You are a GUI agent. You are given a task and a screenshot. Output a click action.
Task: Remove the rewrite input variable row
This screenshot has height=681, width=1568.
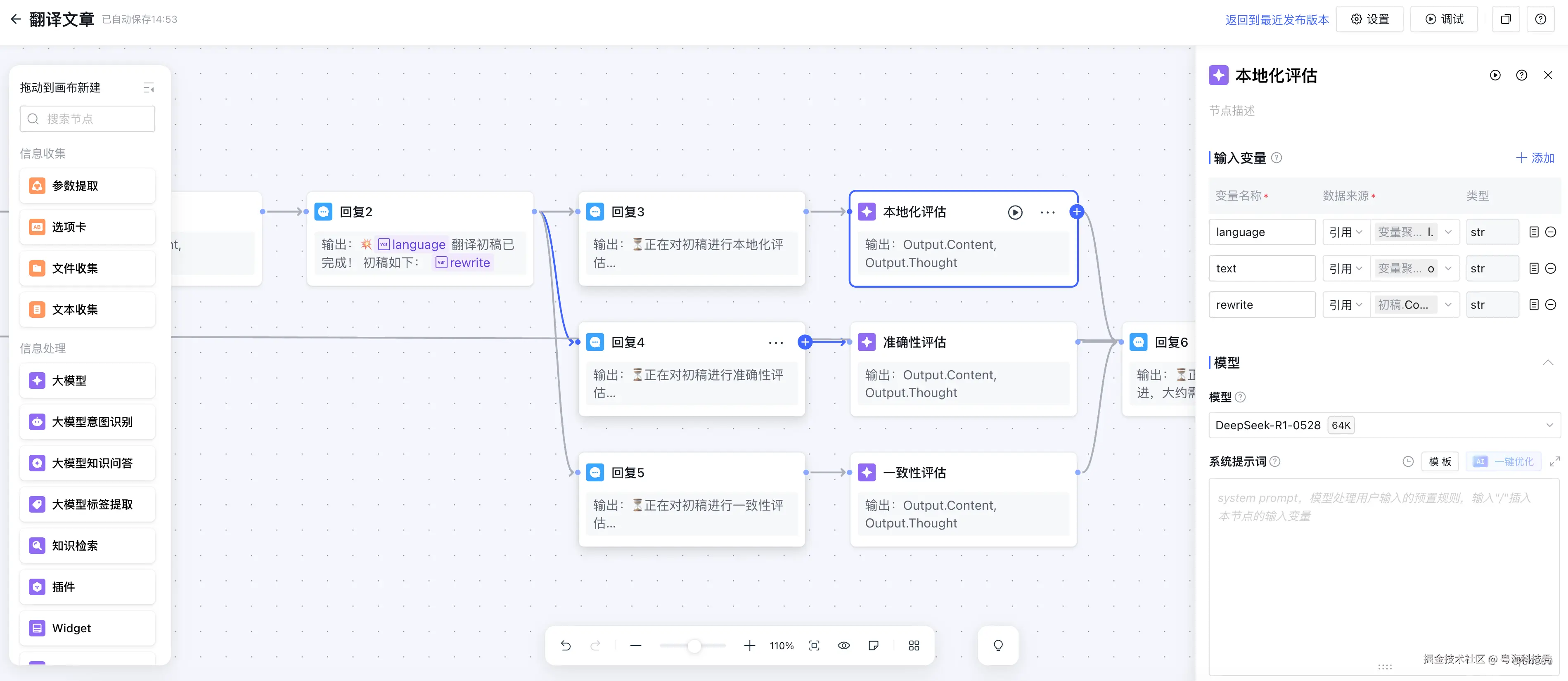[x=1550, y=305]
